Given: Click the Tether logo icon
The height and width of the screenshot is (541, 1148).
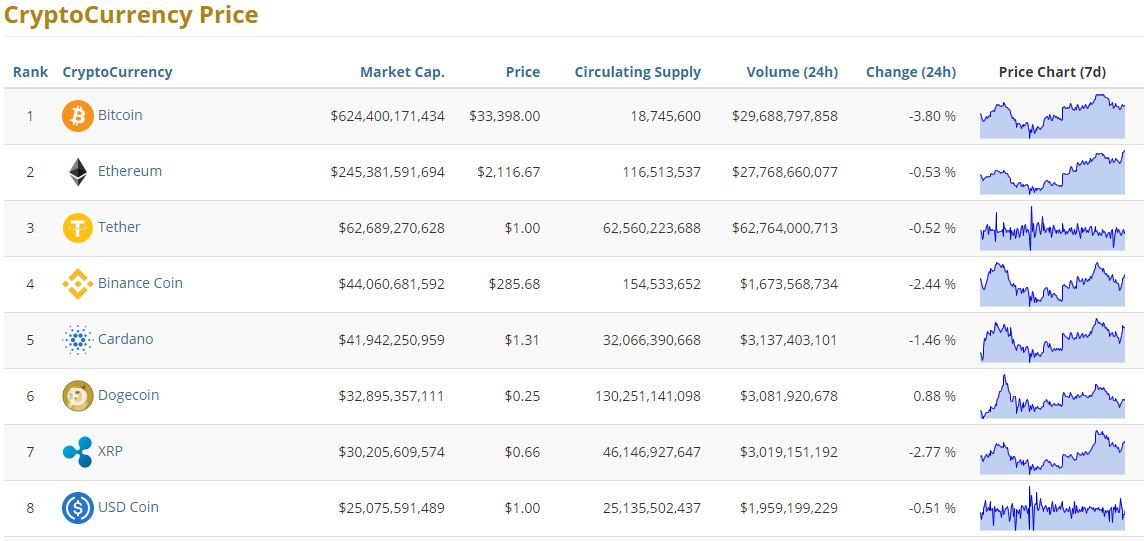Looking at the screenshot, I should 77,228.
